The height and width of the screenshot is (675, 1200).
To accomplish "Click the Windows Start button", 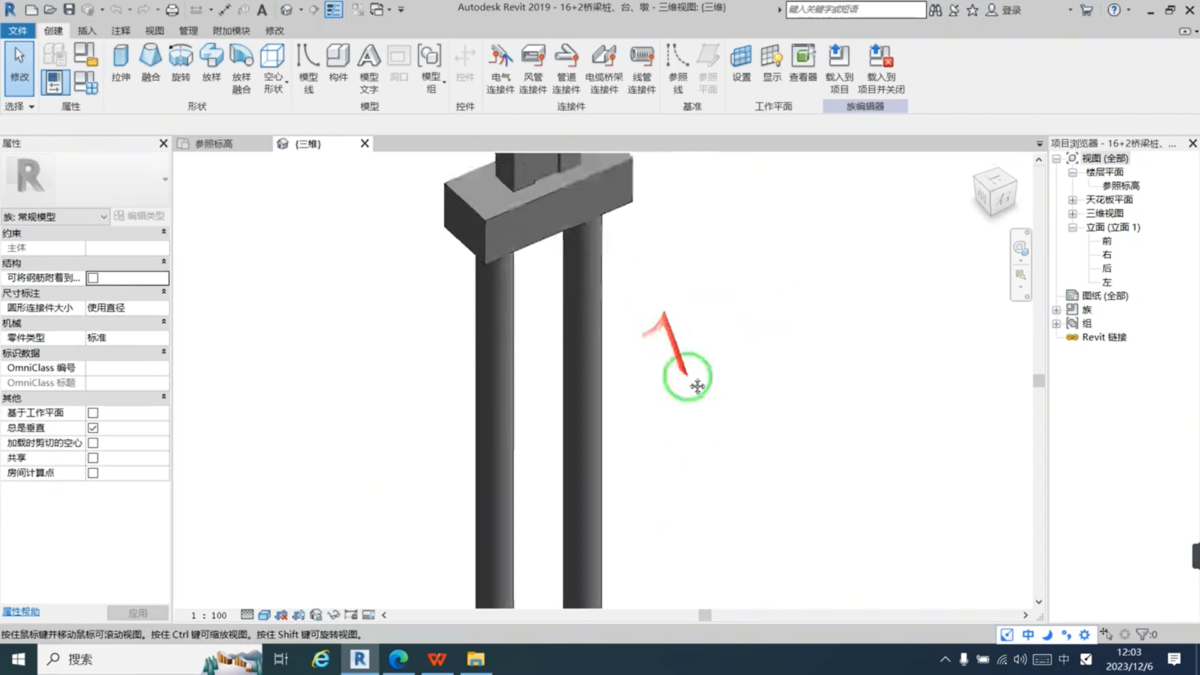I will click(x=18, y=659).
